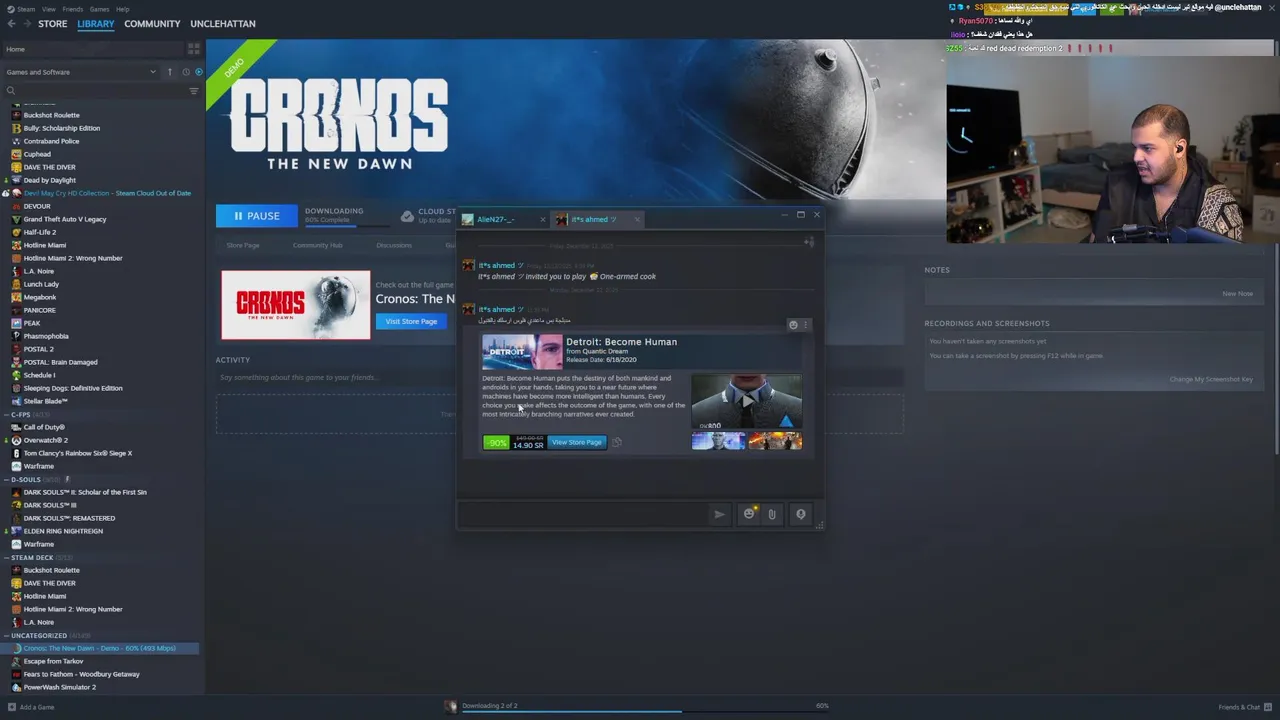Close the it's ahmed chat tab
This screenshot has height=720, width=1280.
pos(637,219)
